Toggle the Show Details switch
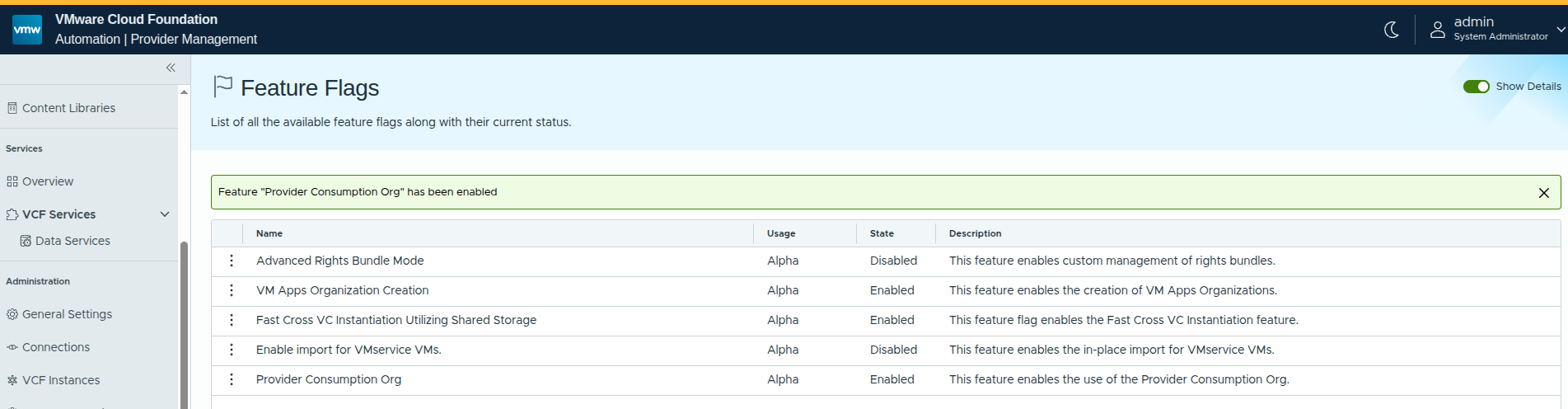 [x=1476, y=87]
